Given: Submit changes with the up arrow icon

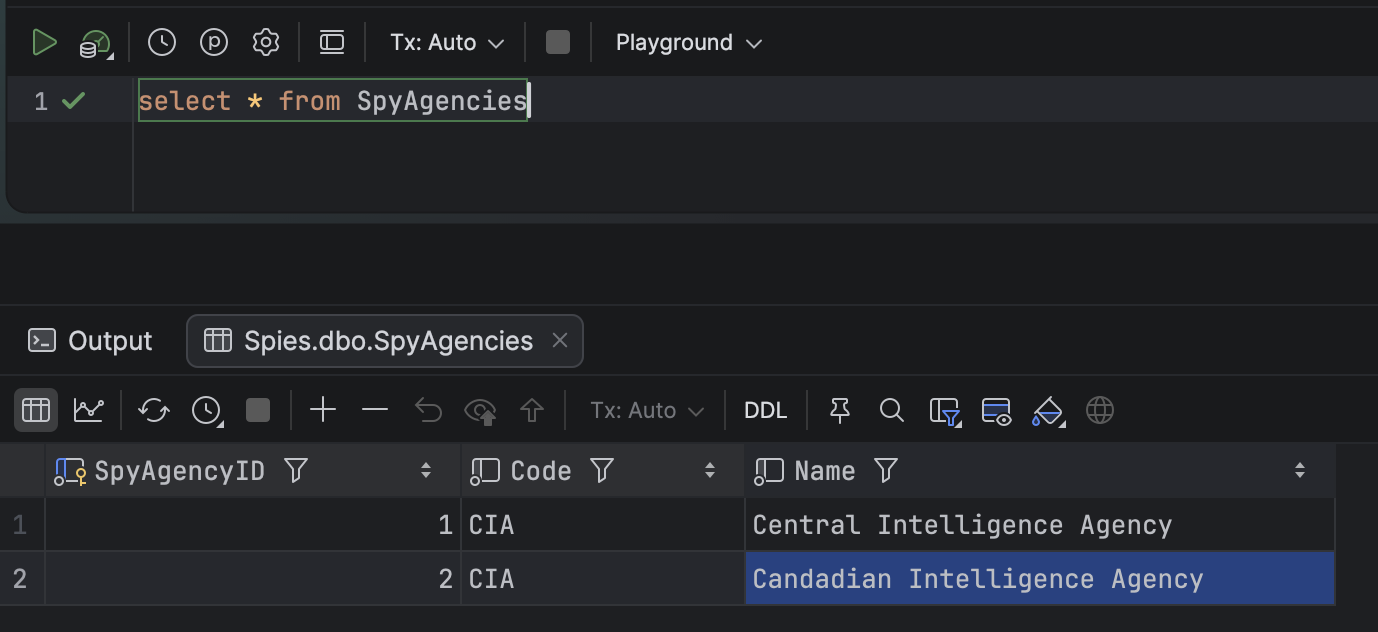Looking at the screenshot, I should coord(532,410).
